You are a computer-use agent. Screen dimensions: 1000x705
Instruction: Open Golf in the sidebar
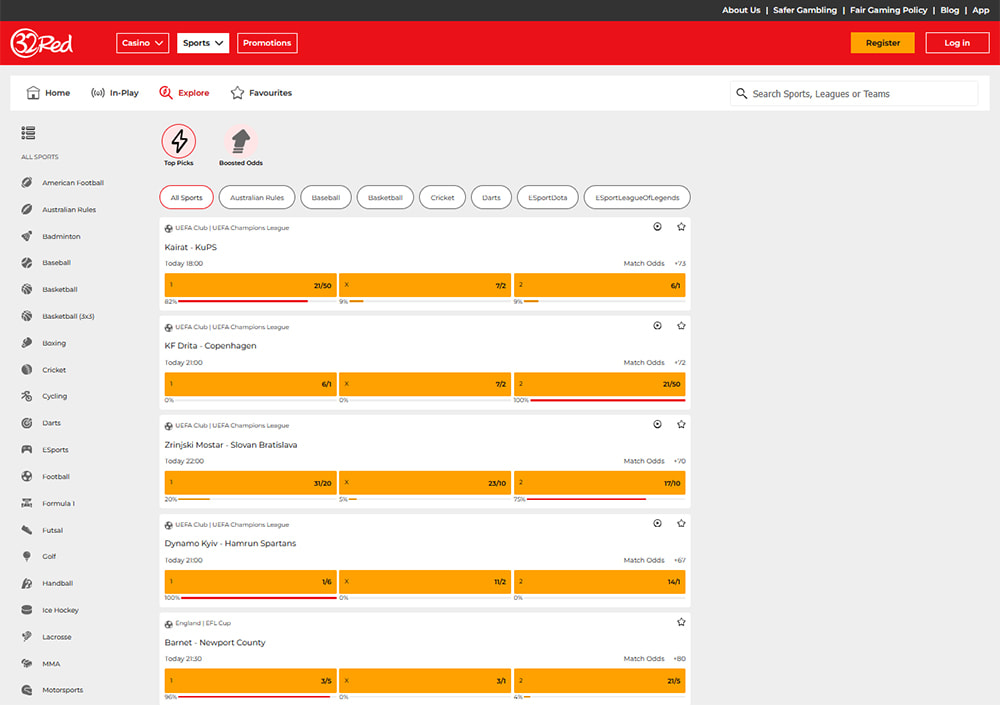38,556
